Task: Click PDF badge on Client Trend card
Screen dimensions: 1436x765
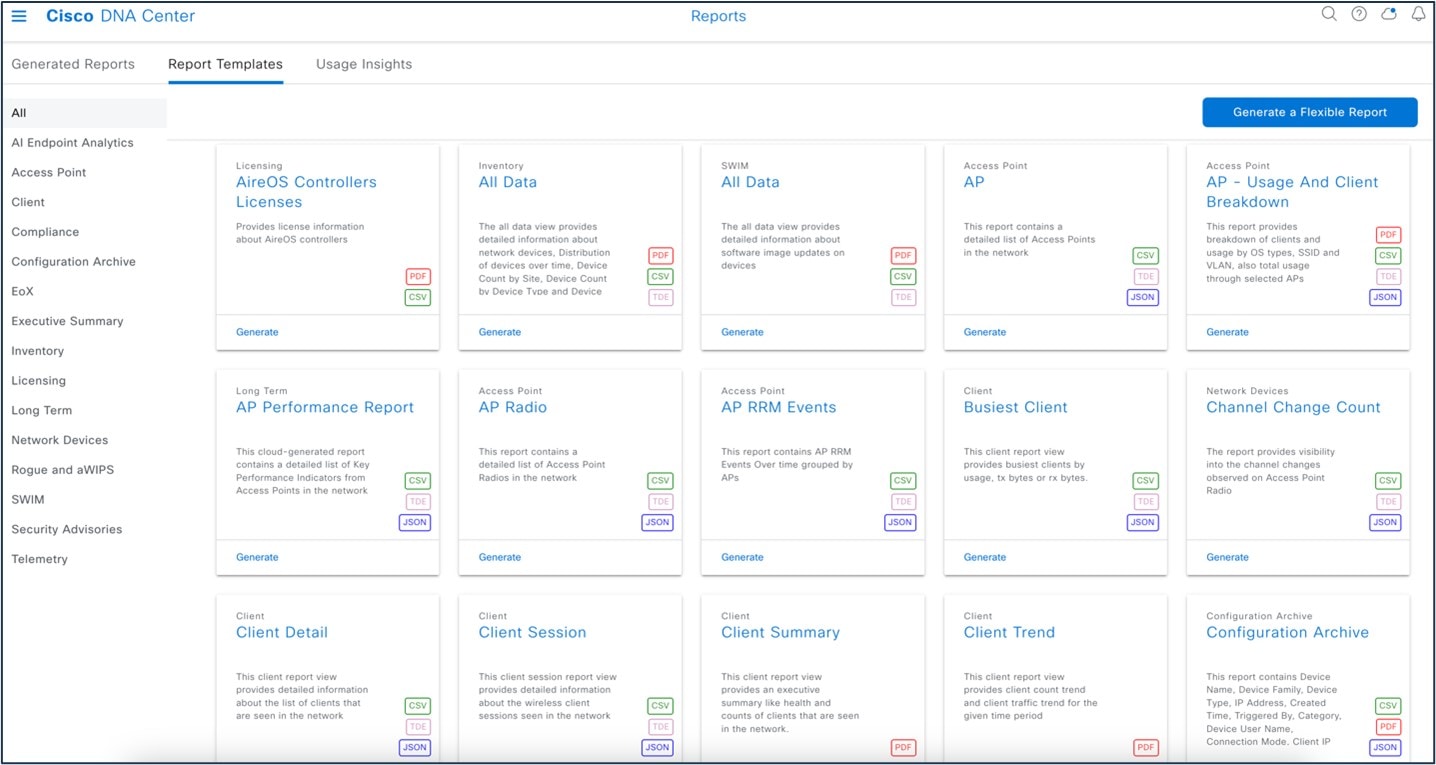Action: [x=1146, y=747]
